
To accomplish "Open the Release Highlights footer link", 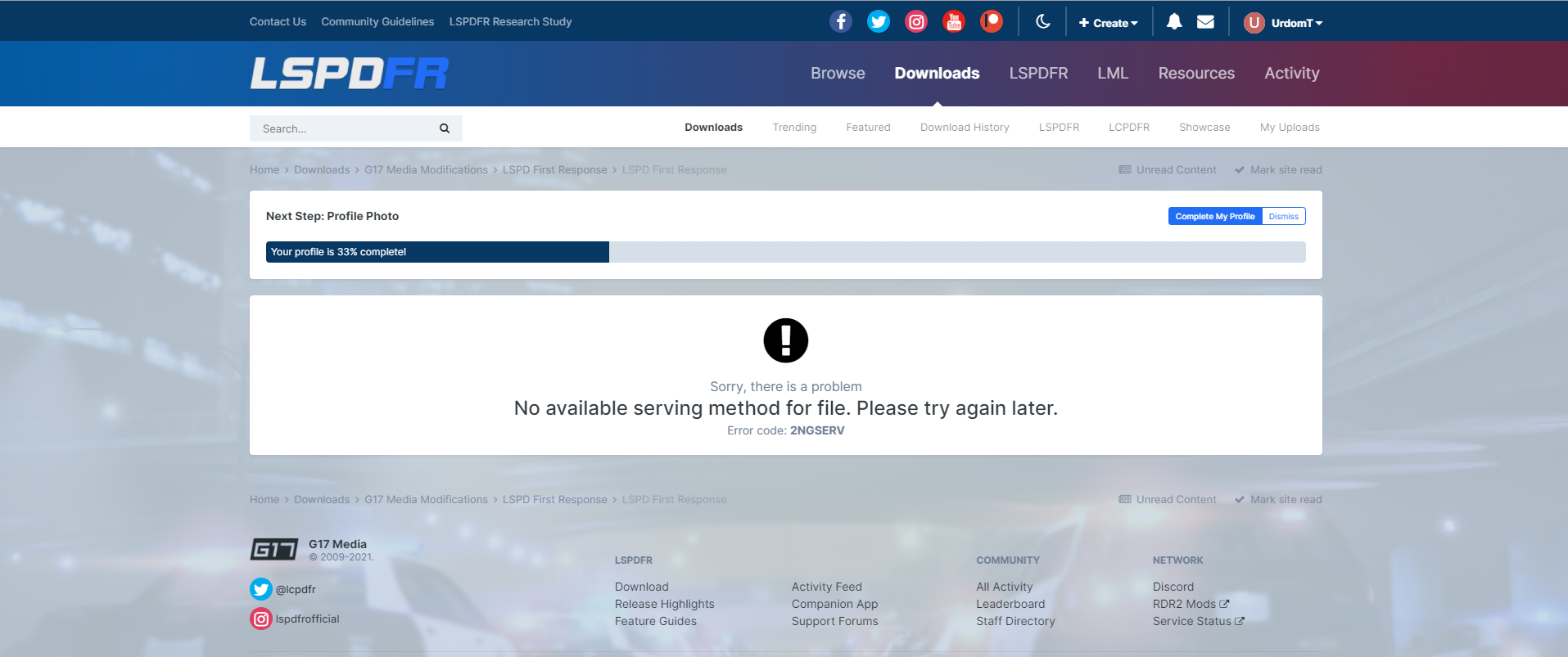I will [x=664, y=604].
